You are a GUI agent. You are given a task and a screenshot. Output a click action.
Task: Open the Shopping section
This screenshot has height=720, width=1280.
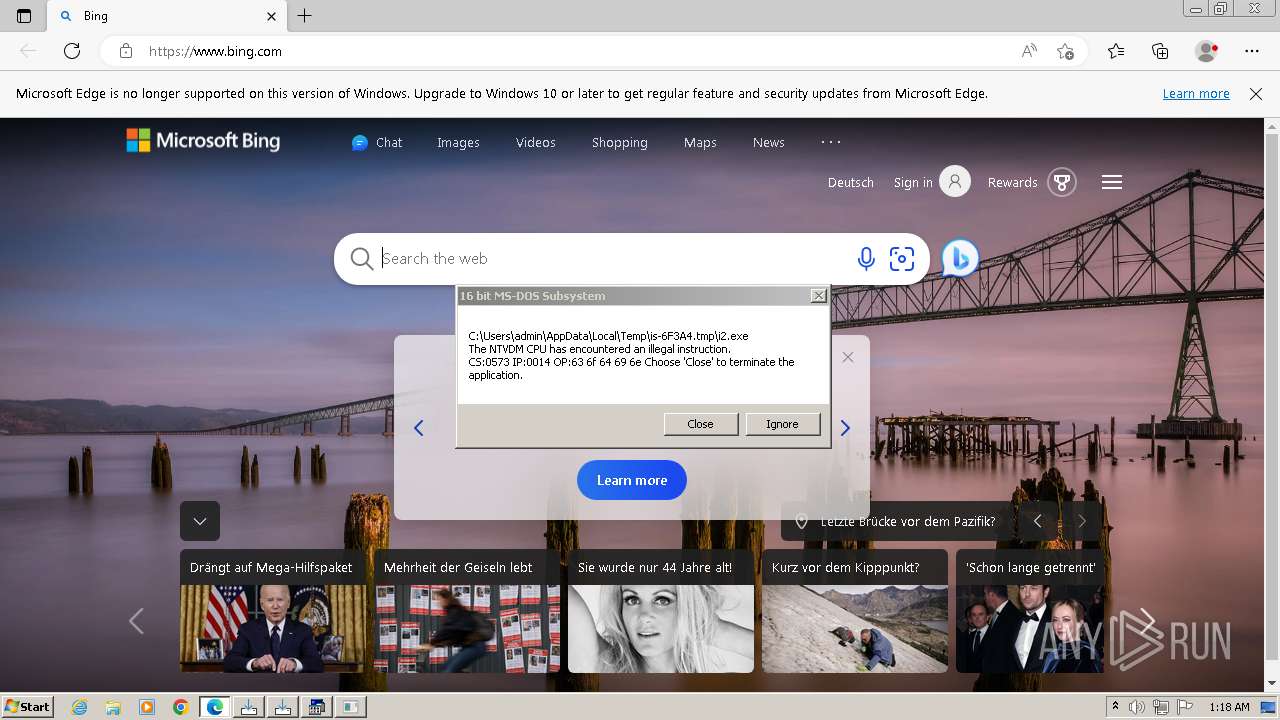[x=619, y=142]
